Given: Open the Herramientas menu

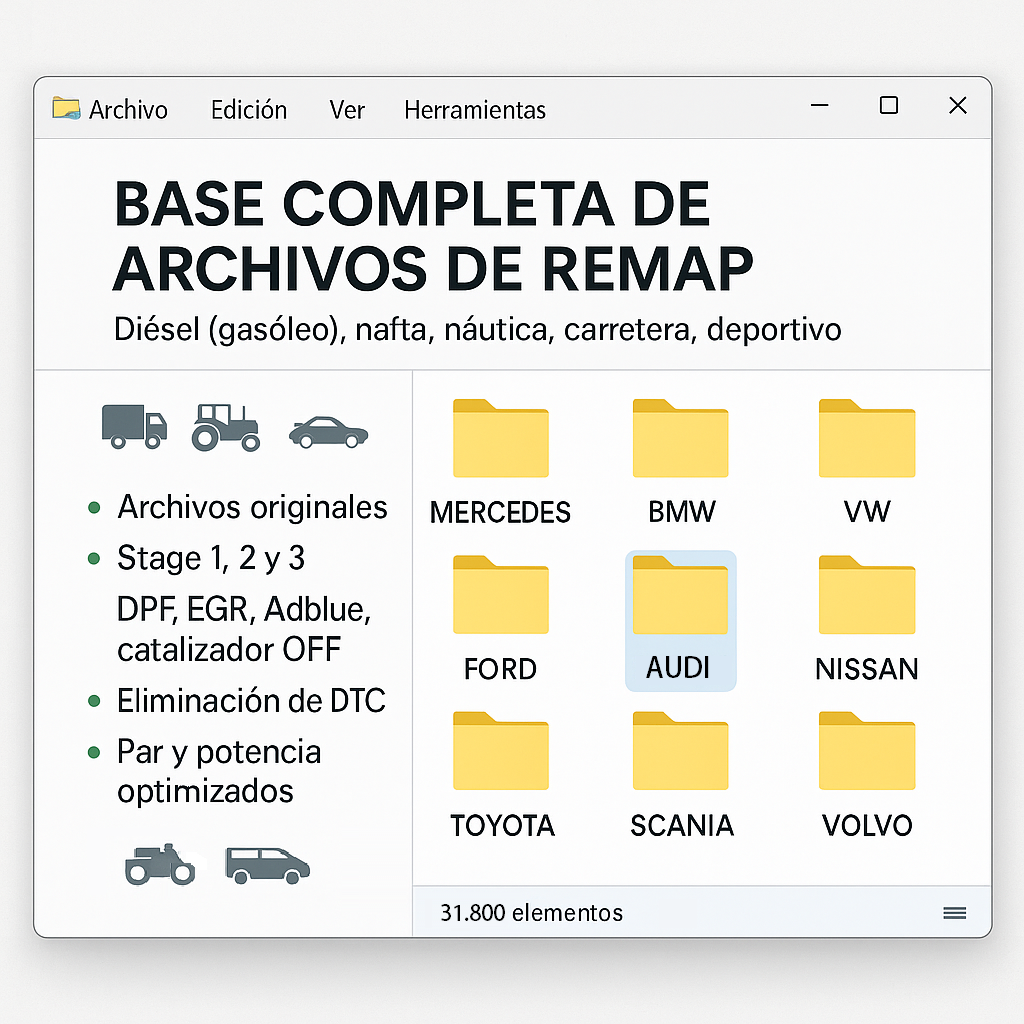Looking at the screenshot, I should click(x=475, y=110).
